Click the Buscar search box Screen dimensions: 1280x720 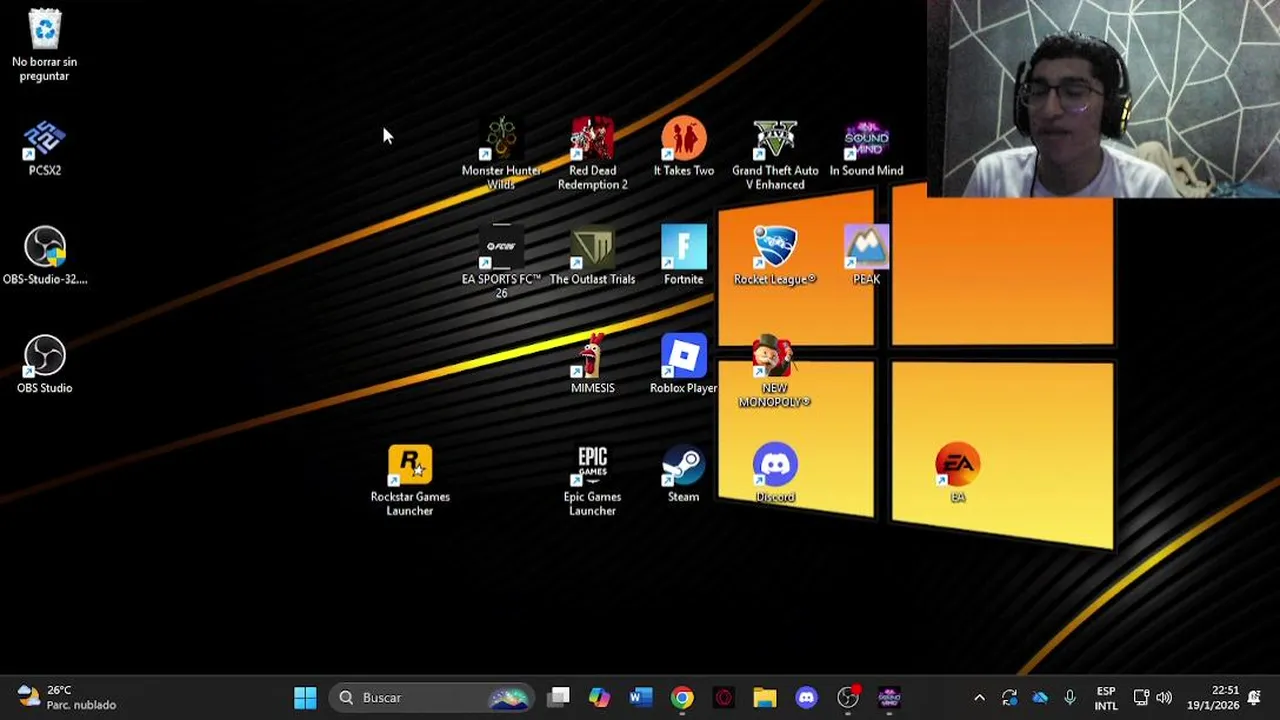[x=433, y=697]
